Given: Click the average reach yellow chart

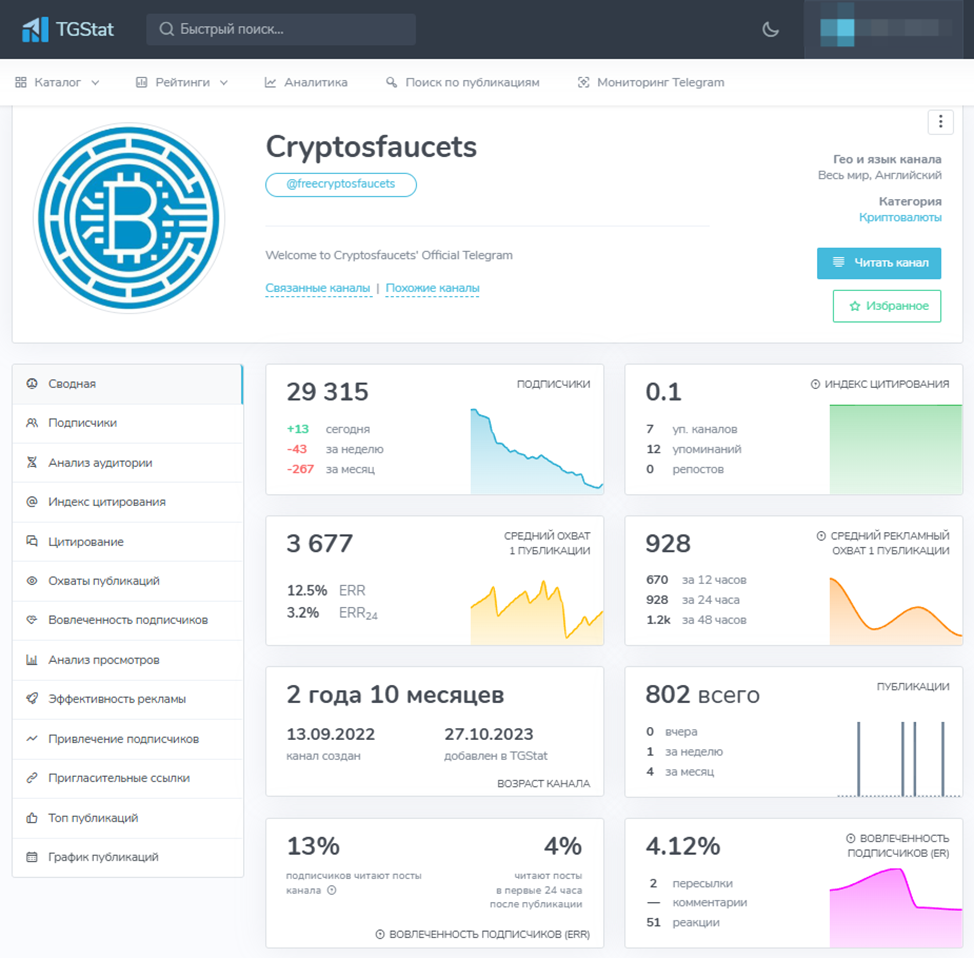Looking at the screenshot, I should [537, 612].
